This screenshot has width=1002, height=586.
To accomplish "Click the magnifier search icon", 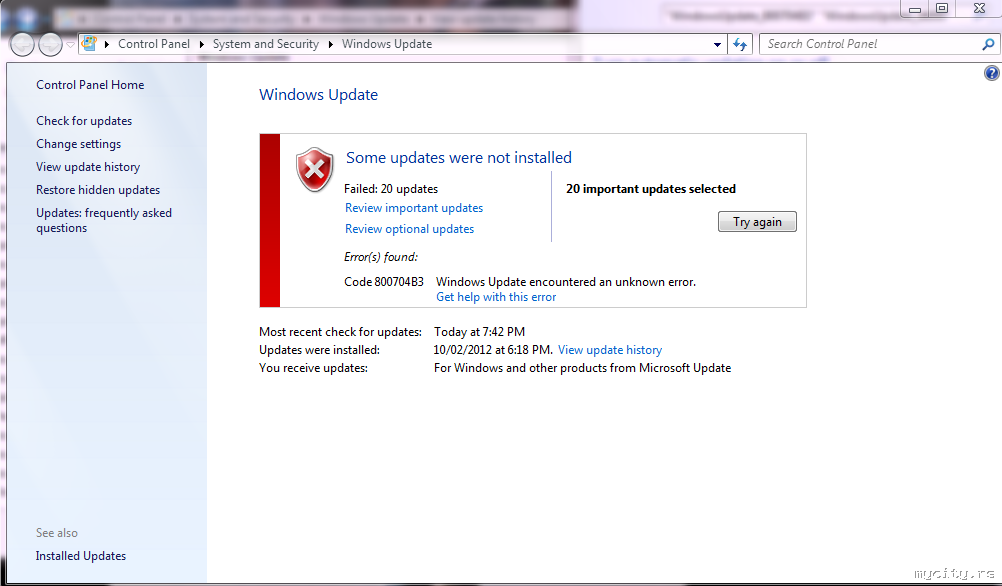I will (x=988, y=44).
